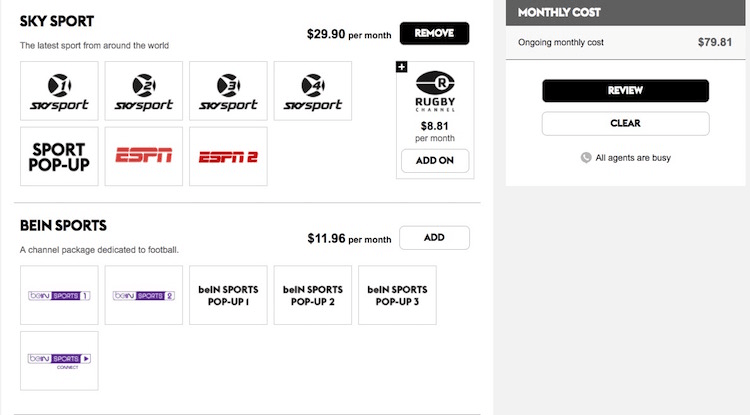Remove the Sky Sport package
The width and height of the screenshot is (750, 415).
tap(434, 33)
